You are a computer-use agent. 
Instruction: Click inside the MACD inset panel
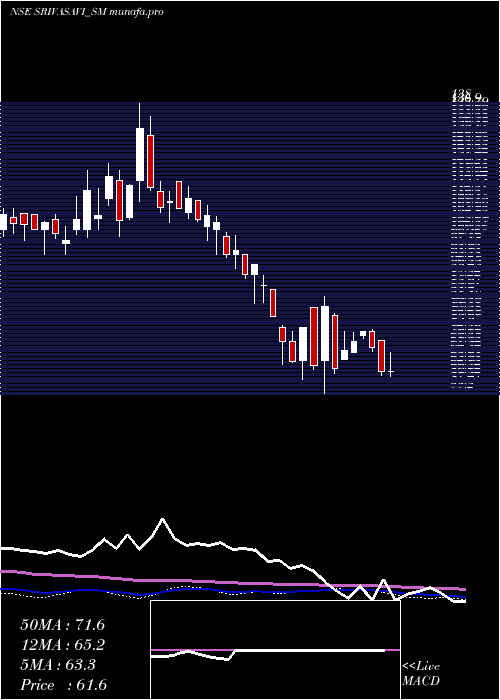(275, 650)
